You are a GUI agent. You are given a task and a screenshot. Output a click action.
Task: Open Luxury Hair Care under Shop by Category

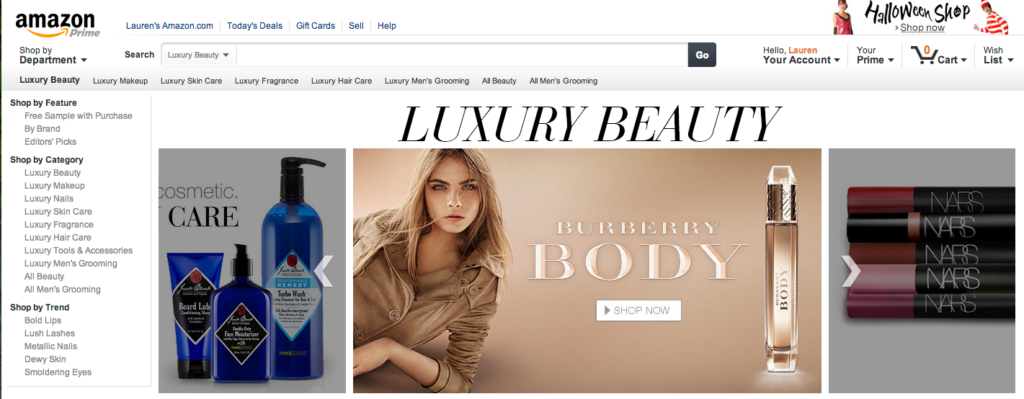(x=58, y=238)
